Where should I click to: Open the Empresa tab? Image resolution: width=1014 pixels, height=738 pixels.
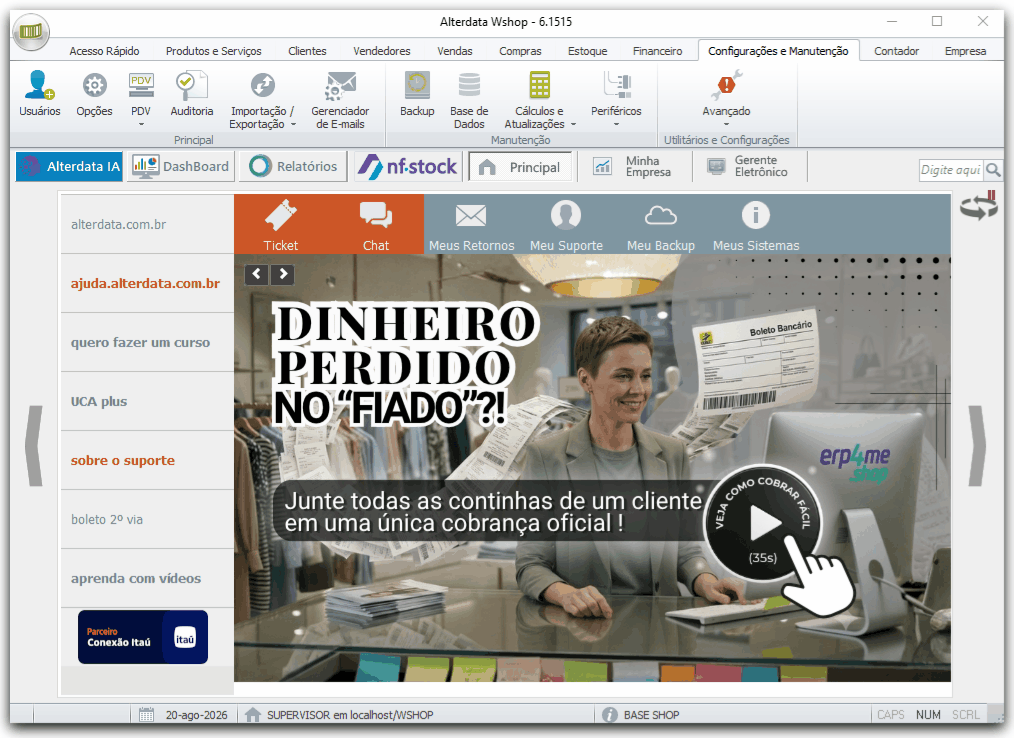(965, 51)
